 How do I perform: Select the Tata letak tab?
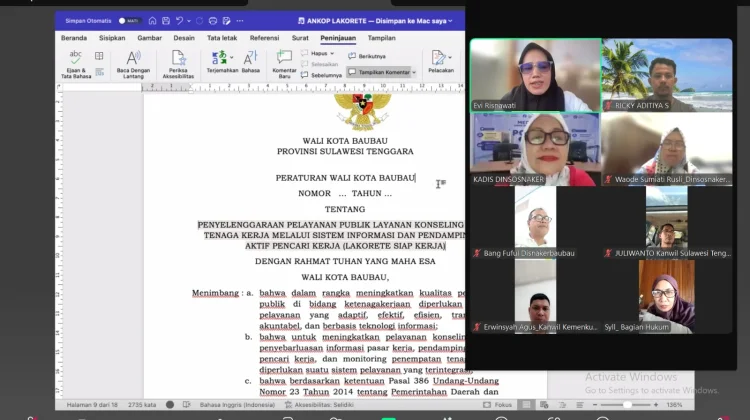tap(222, 38)
